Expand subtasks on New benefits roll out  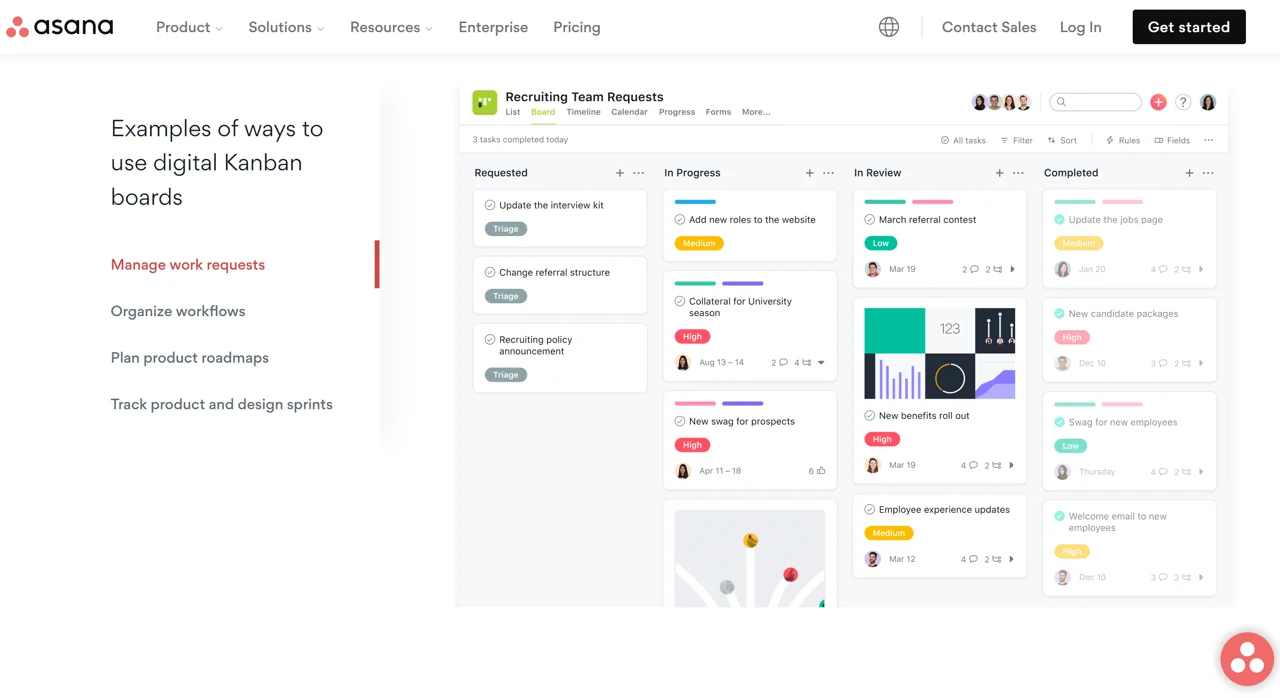(x=1012, y=465)
